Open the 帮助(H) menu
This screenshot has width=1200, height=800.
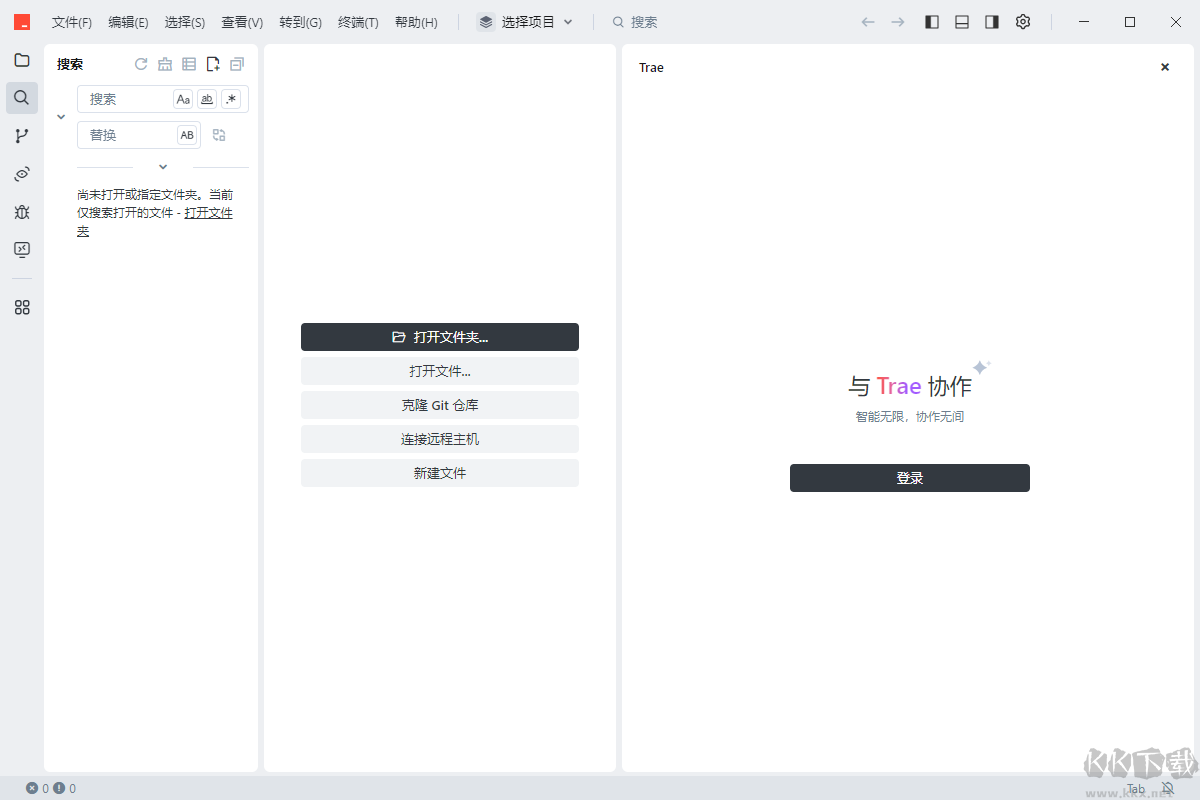416,22
